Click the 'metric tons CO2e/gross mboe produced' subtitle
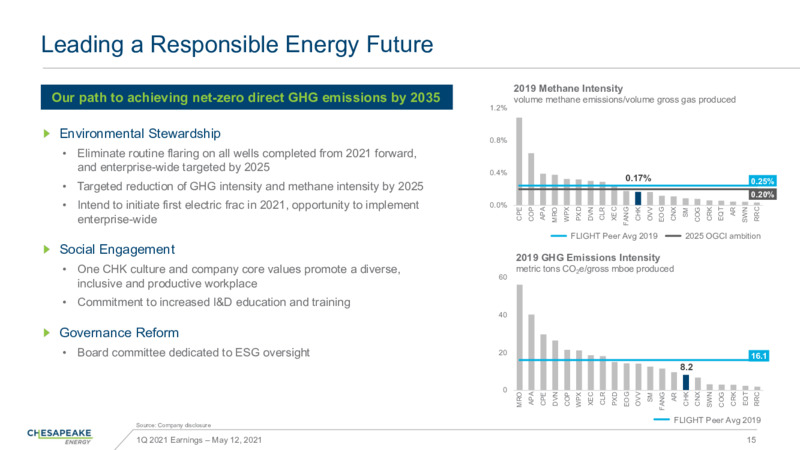This screenshot has height=450, width=800. [595, 269]
